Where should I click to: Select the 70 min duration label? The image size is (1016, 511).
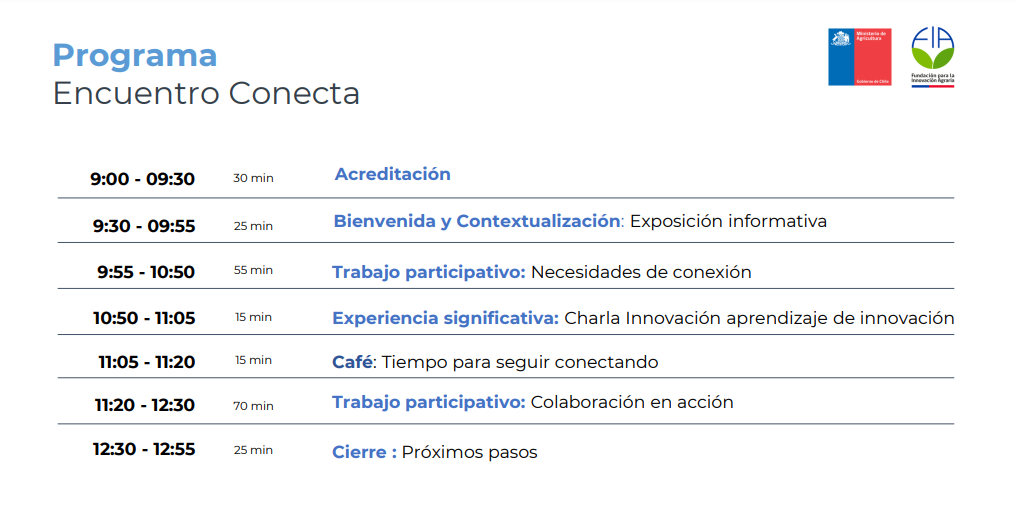pos(253,406)
